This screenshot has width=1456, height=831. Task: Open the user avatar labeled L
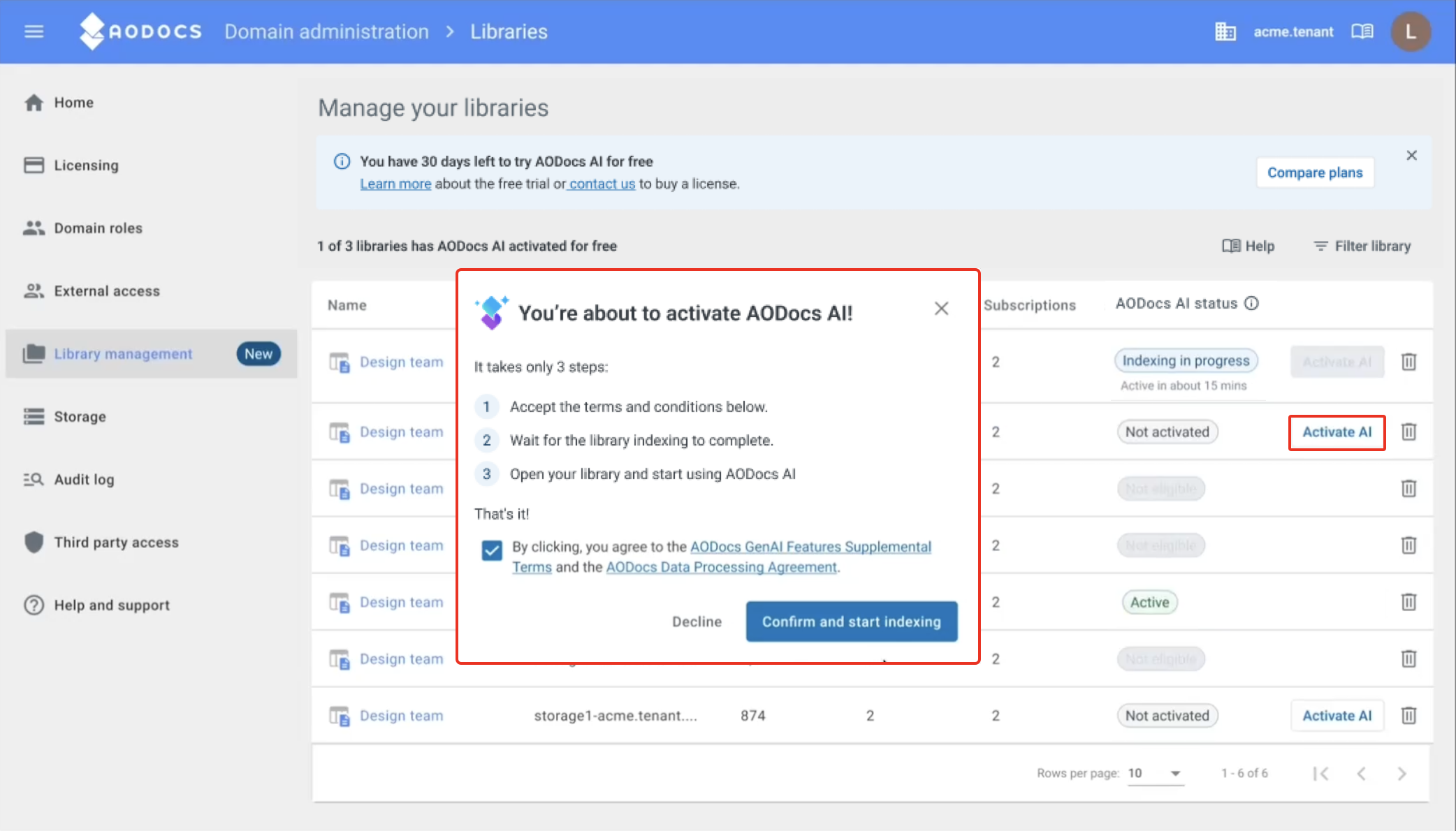1411,31
